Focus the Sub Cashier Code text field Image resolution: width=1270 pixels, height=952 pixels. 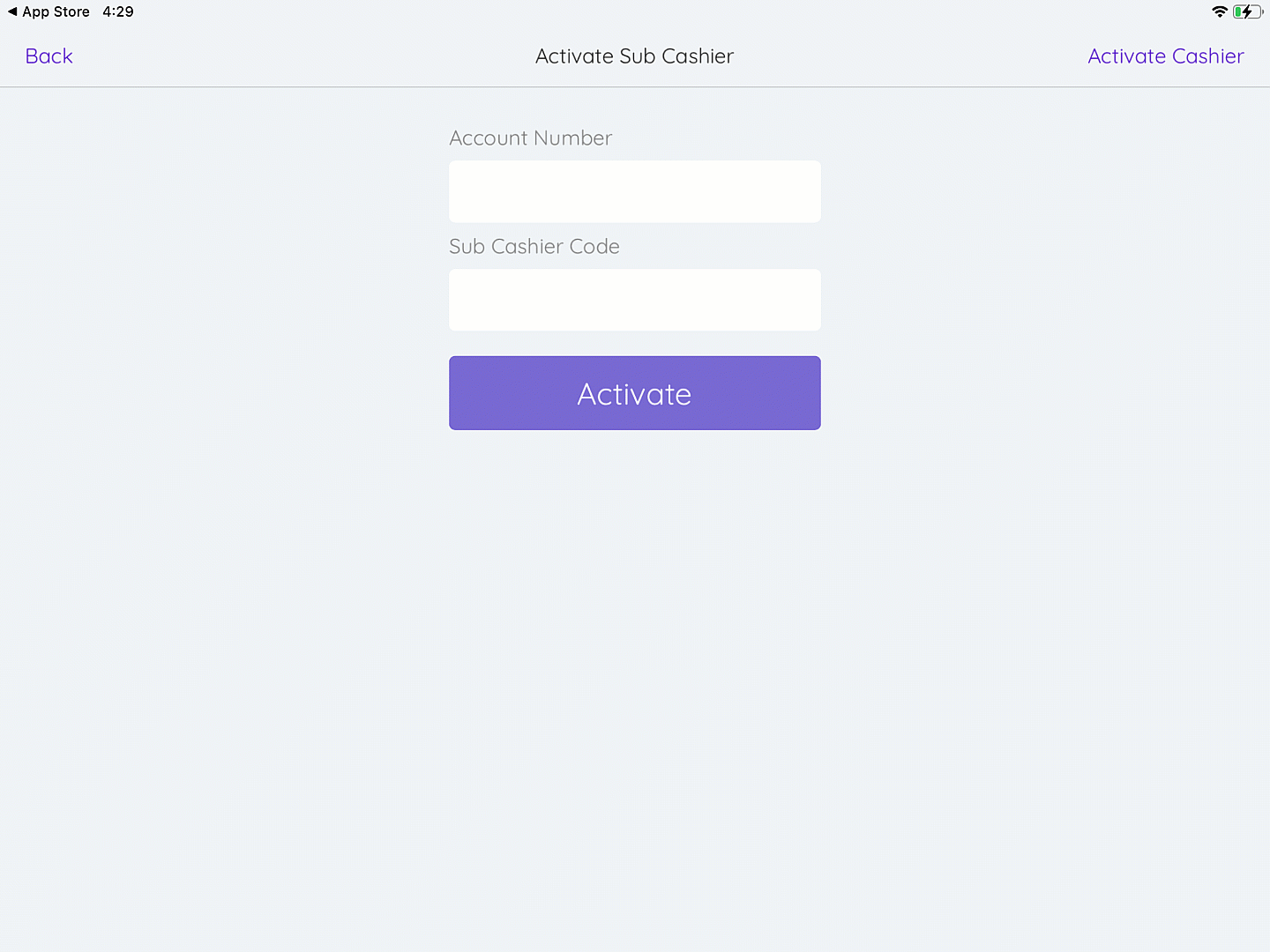coord(635,300)
